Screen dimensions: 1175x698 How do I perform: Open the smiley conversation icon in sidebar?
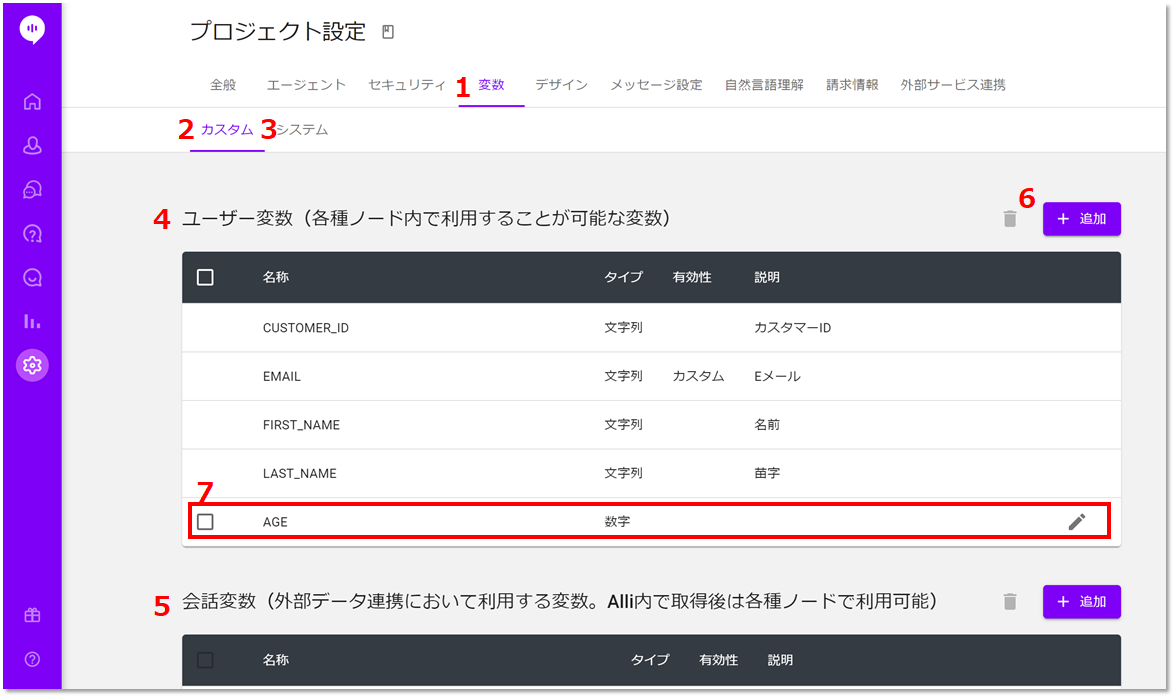click(32, 277)
